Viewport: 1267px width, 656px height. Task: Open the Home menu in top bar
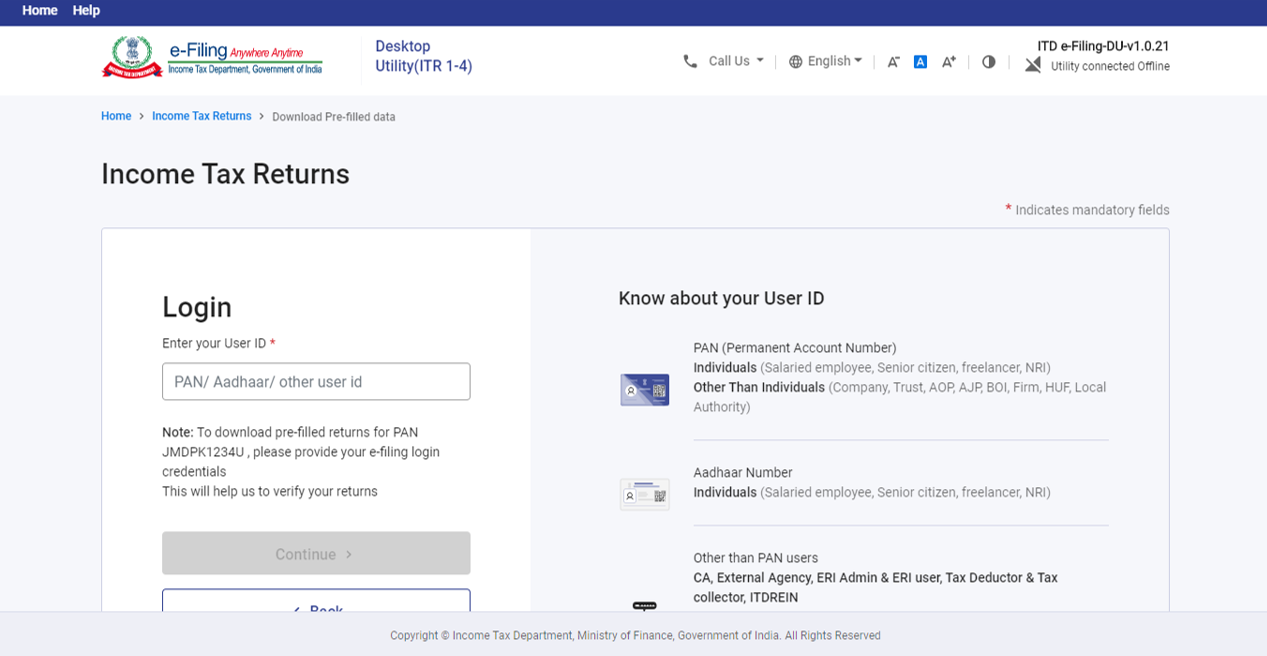tap(40, 10)
